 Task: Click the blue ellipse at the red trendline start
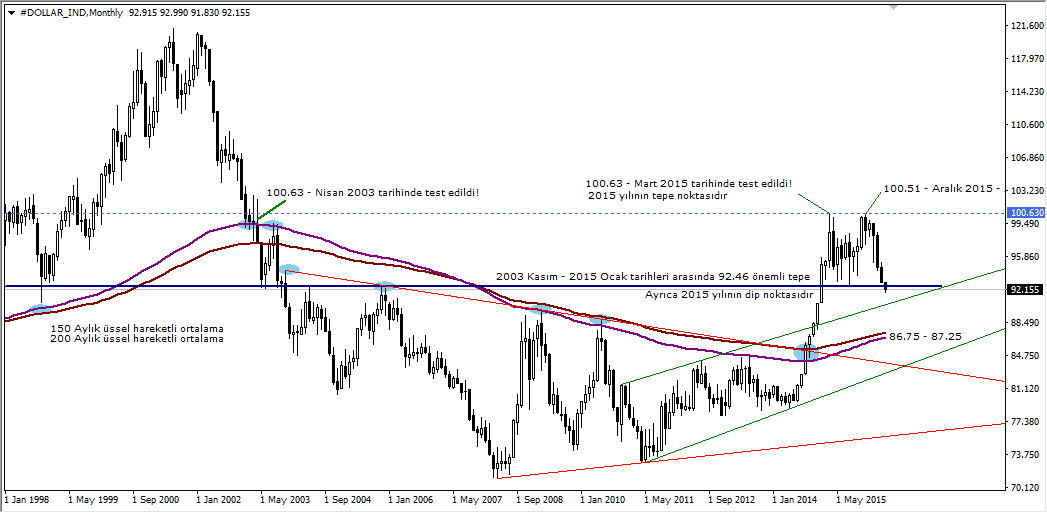pyautogui.click(x=289, y=269)
